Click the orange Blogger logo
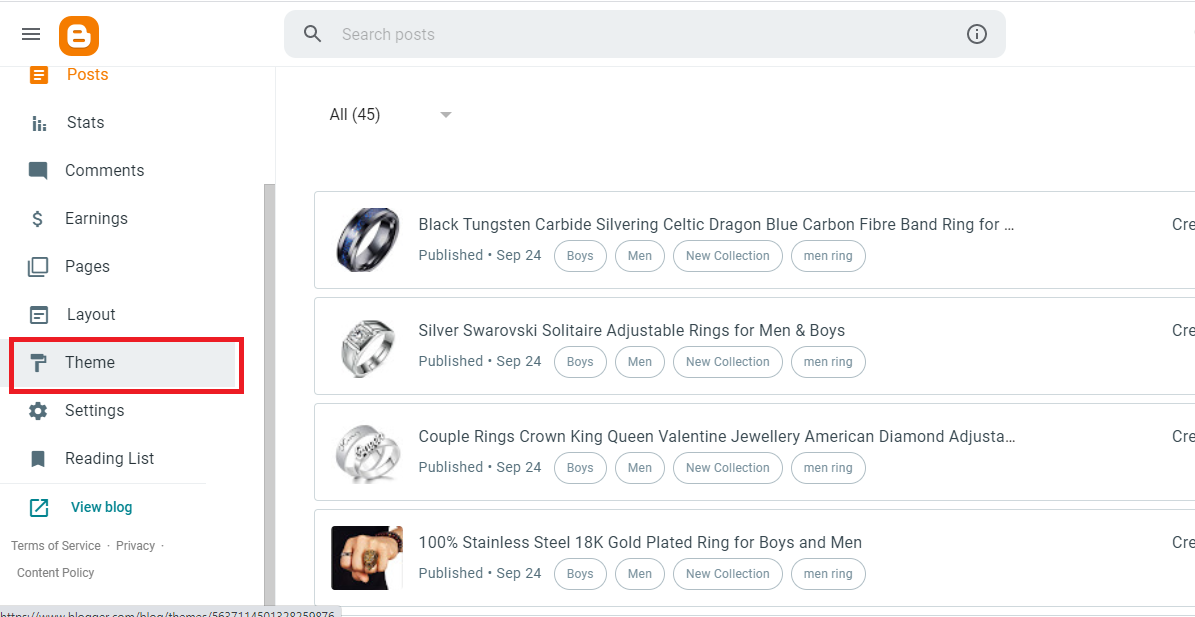 coord(79,36)
